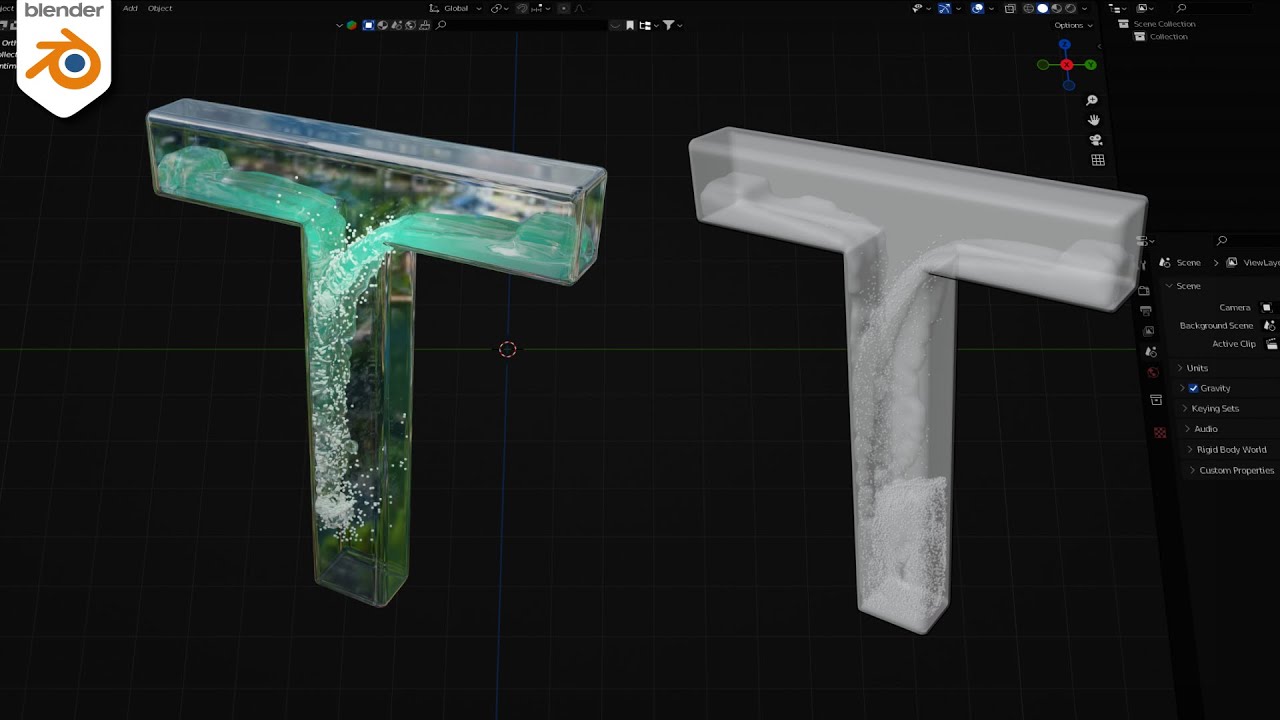Toggle proportional editing
This screenshot has height=720, width=1280.
point(564,8)
